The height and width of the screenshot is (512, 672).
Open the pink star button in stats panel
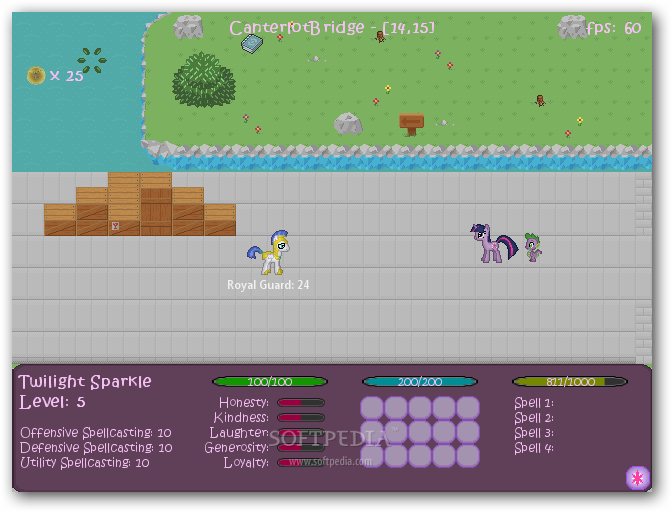click(637, 478)
